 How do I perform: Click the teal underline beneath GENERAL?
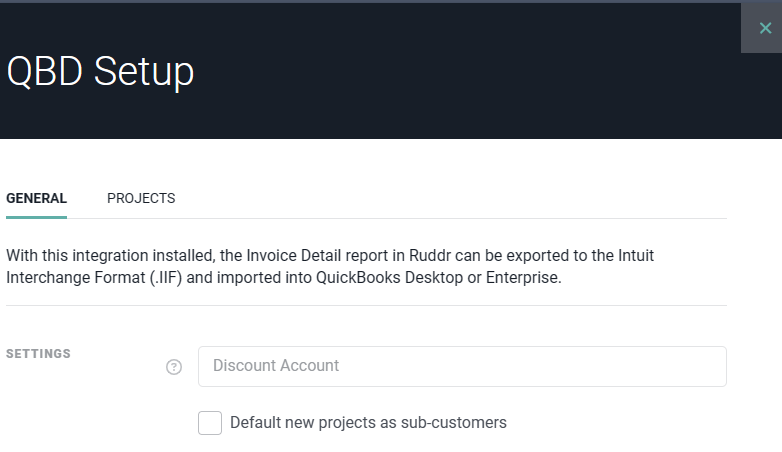coord(36,218)
